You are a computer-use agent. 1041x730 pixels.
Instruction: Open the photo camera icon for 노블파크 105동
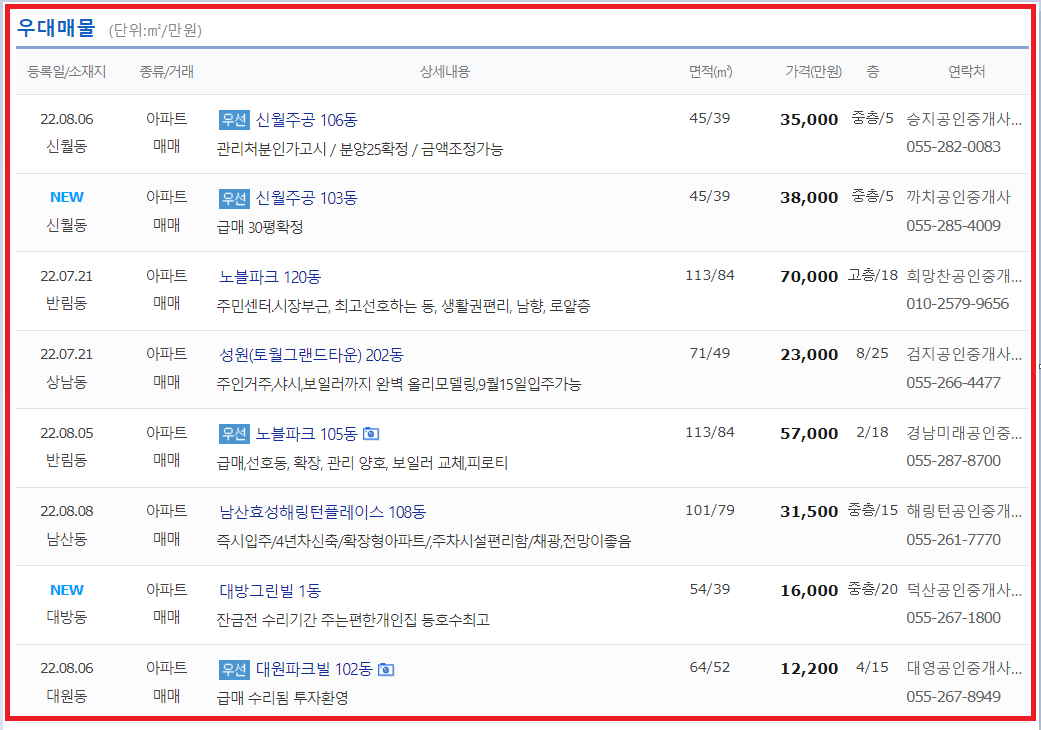tap(371, 434)
